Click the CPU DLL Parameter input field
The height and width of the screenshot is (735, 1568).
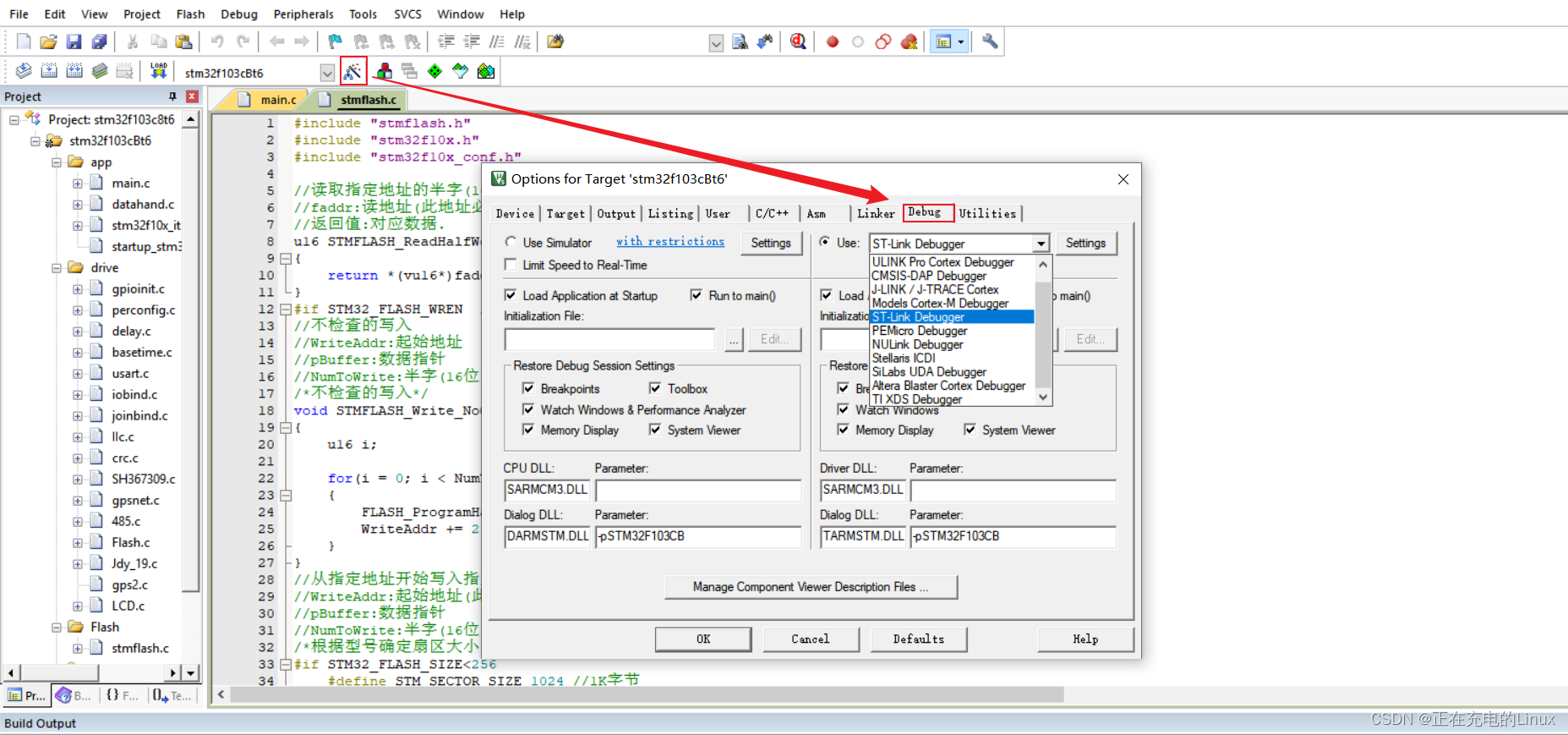click(x=698, y=490)
